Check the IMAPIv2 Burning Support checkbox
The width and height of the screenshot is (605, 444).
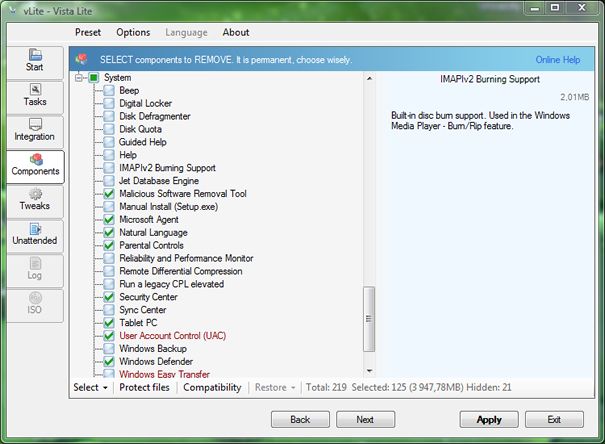109,168
